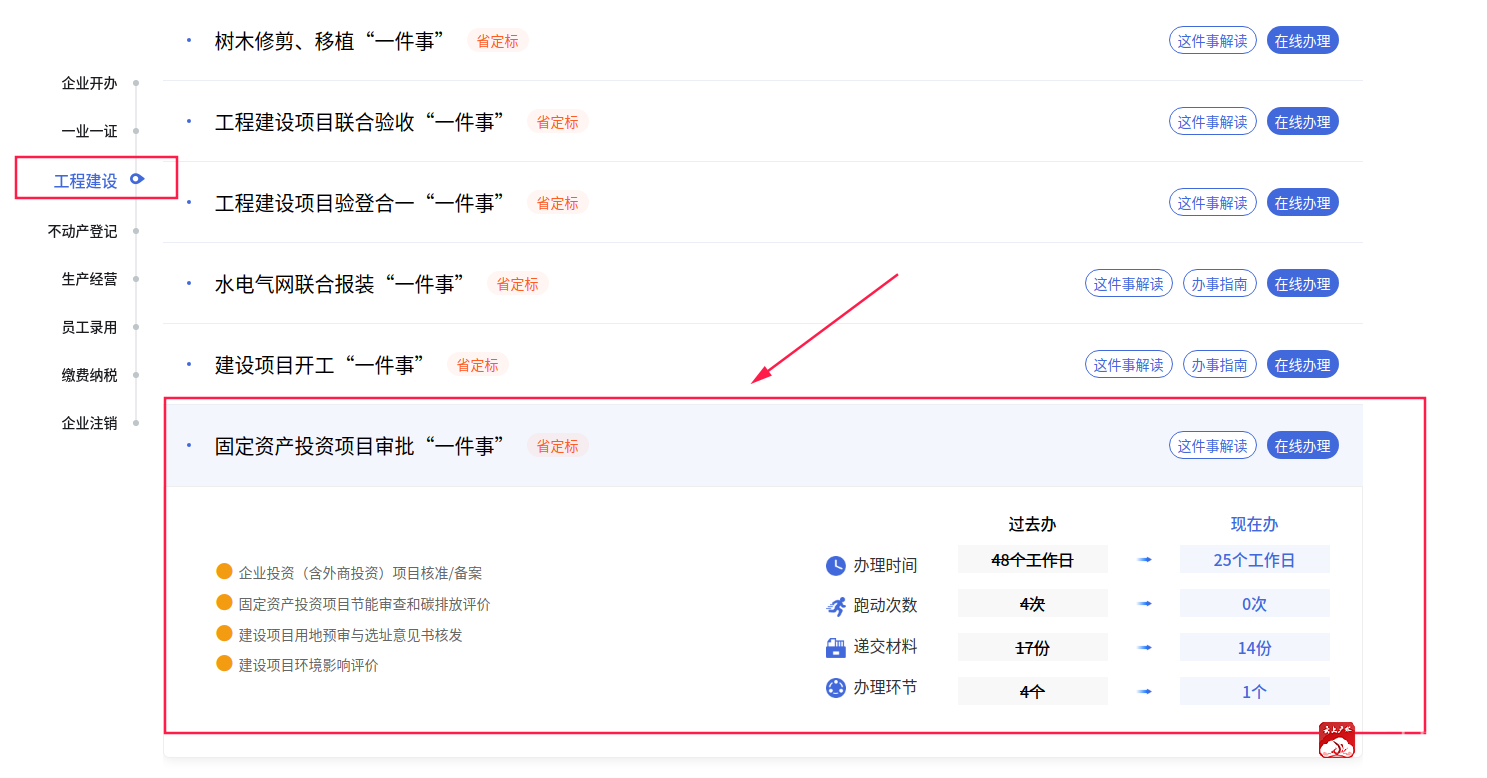Click orange bullet beside 企业投资项目核准/备案
Viewport: 1487px width, 778px height.
click(x=224, y=571)
